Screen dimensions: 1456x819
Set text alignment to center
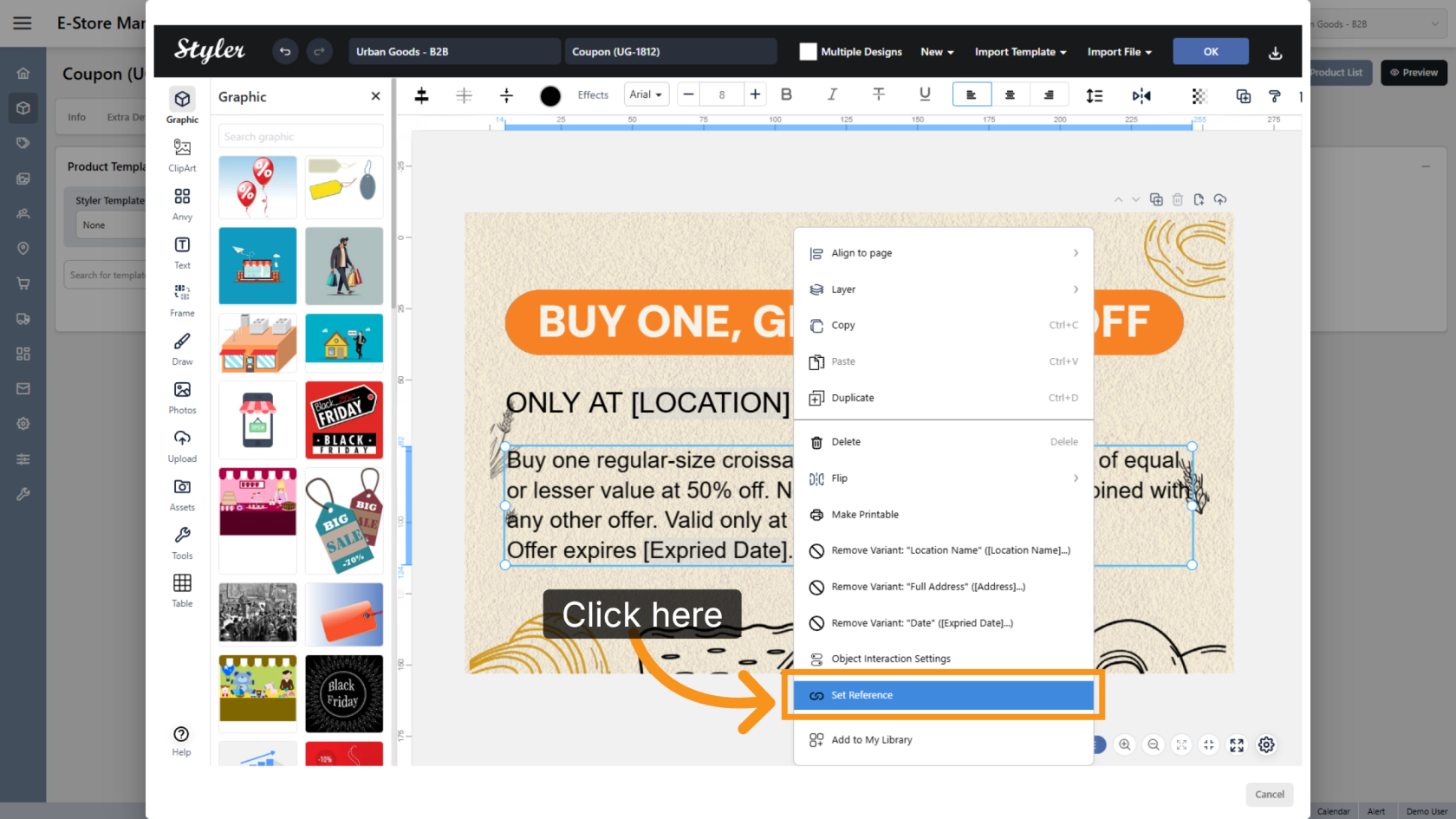tap(1010, 94)
